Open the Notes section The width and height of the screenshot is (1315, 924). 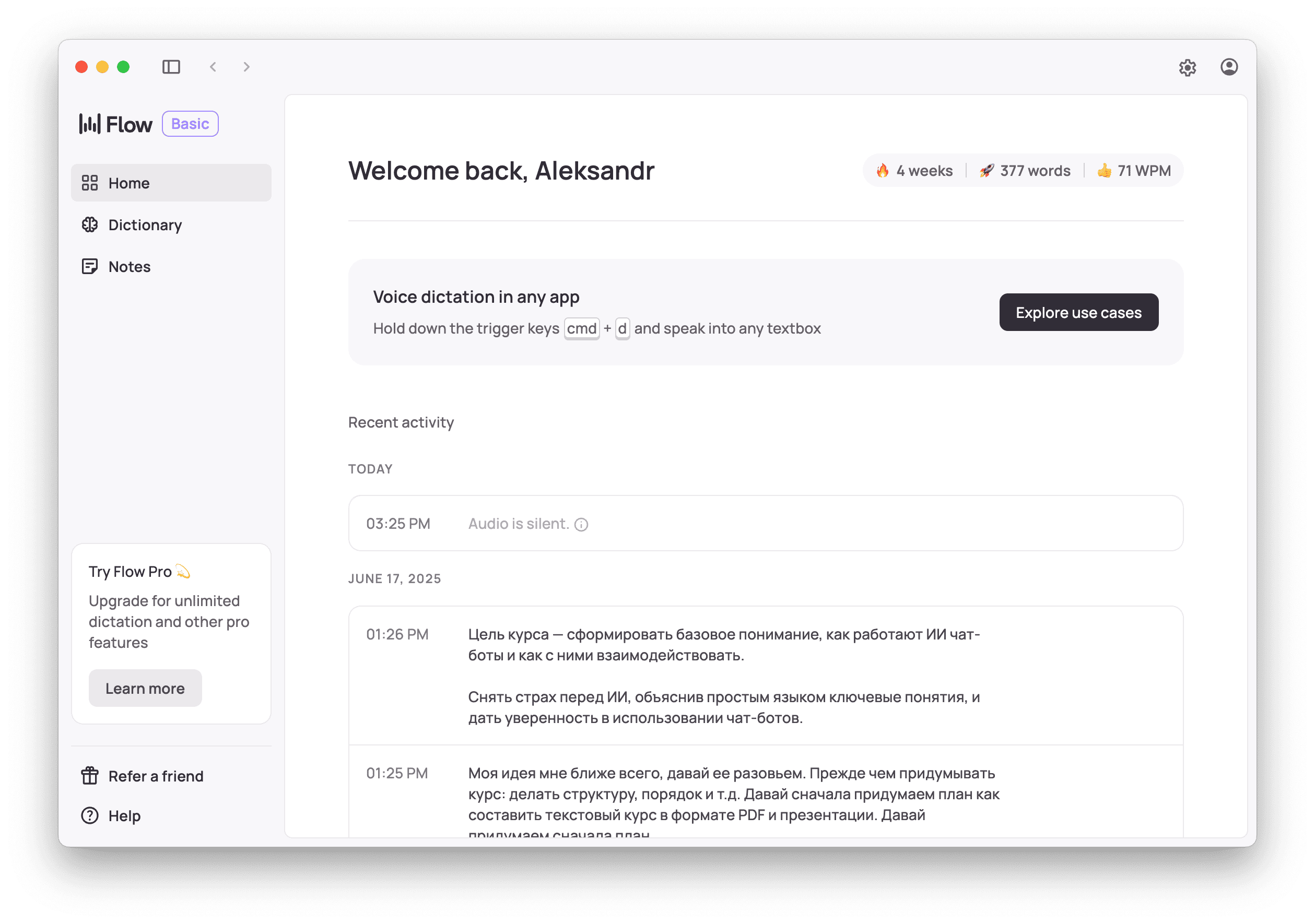(x=129, y=267)
